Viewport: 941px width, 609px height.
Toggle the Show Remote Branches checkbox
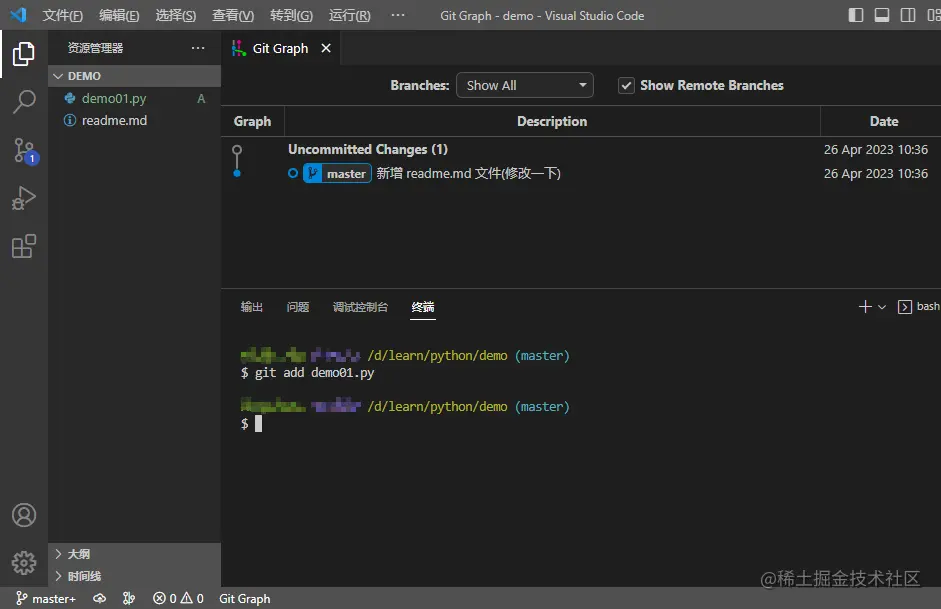click(x=626, y=86)
